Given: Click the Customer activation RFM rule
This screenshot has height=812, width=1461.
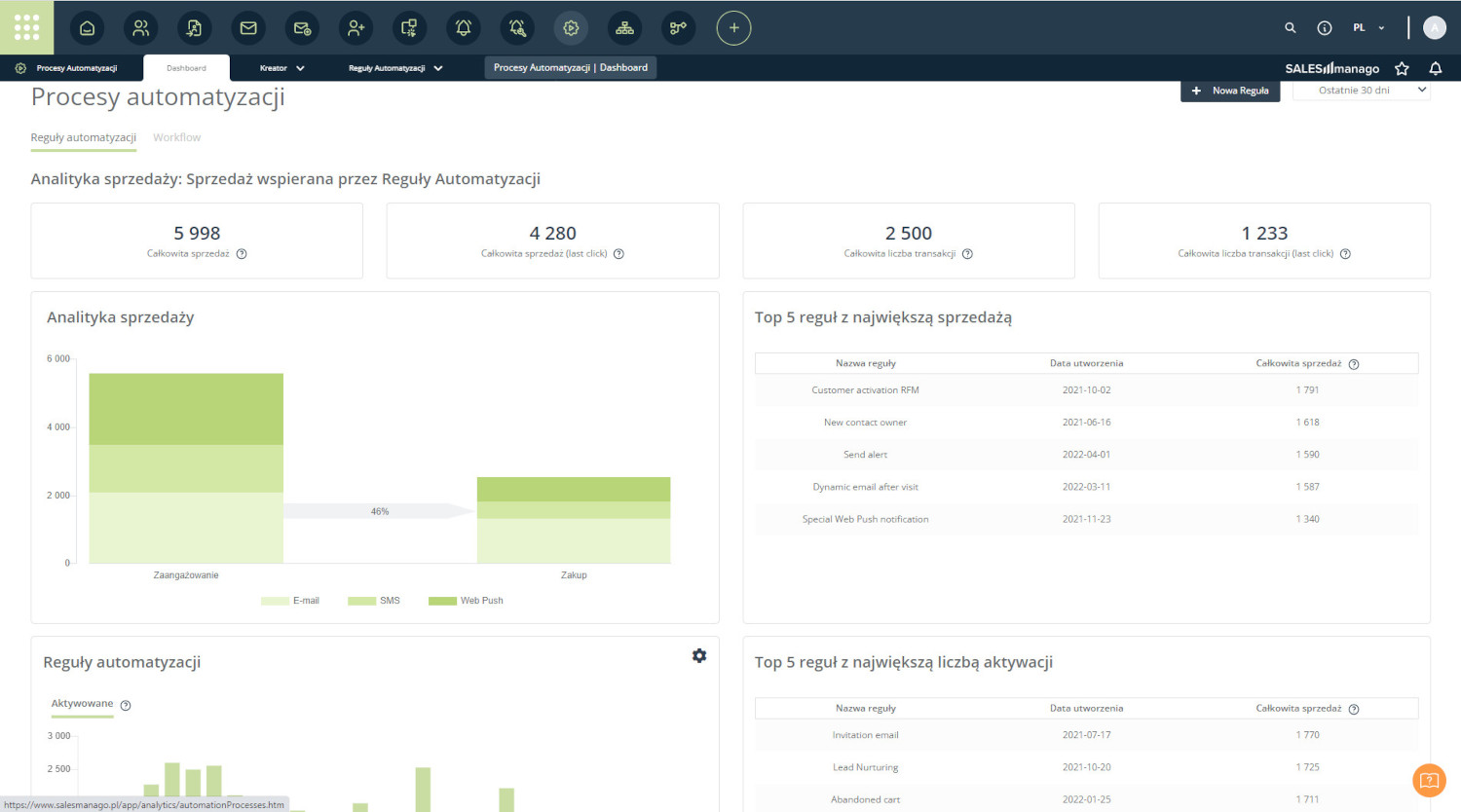Looking at the screenshot, I should click(x=866, y=390).
